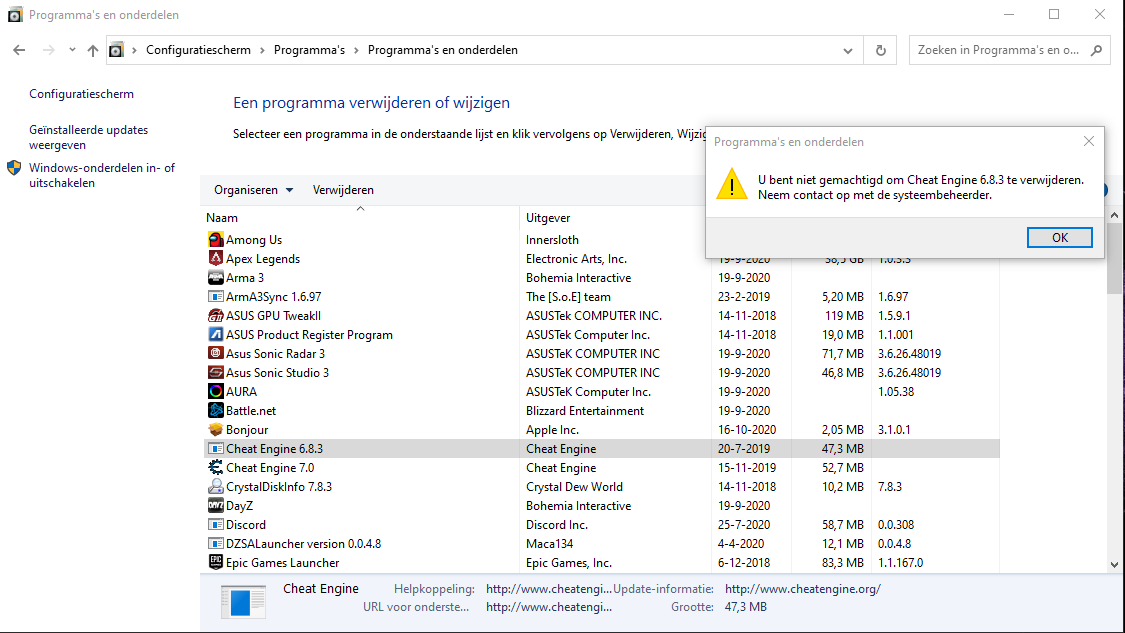
Task: Click in Zoeken in Programma's search field
Action: (999, 50)
